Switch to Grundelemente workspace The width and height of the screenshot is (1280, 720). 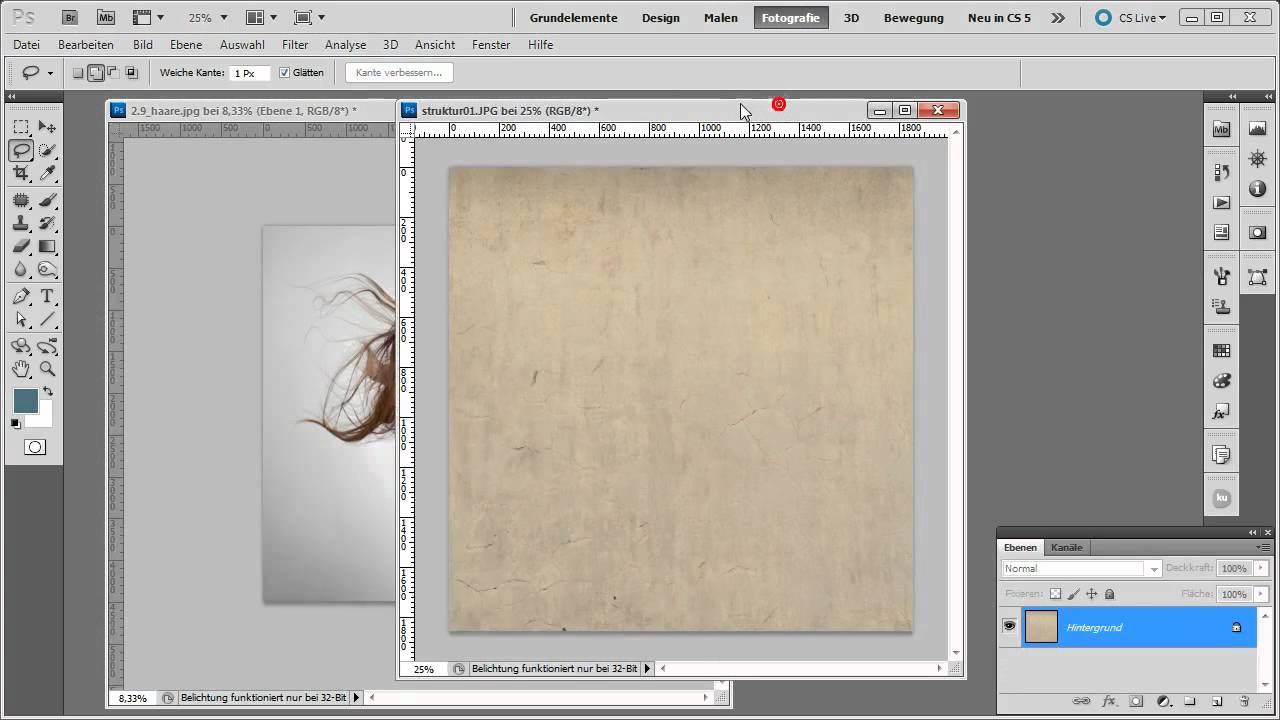[x=574, y=18]
